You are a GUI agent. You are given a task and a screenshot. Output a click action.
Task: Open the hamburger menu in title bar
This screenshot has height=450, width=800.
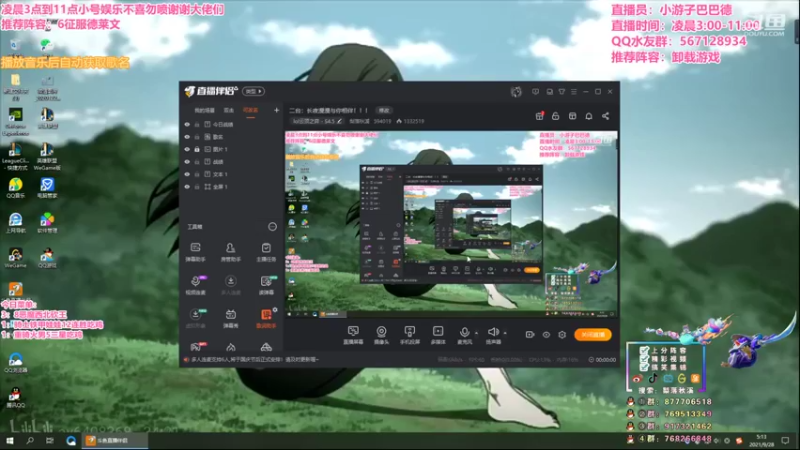point(574,92)
